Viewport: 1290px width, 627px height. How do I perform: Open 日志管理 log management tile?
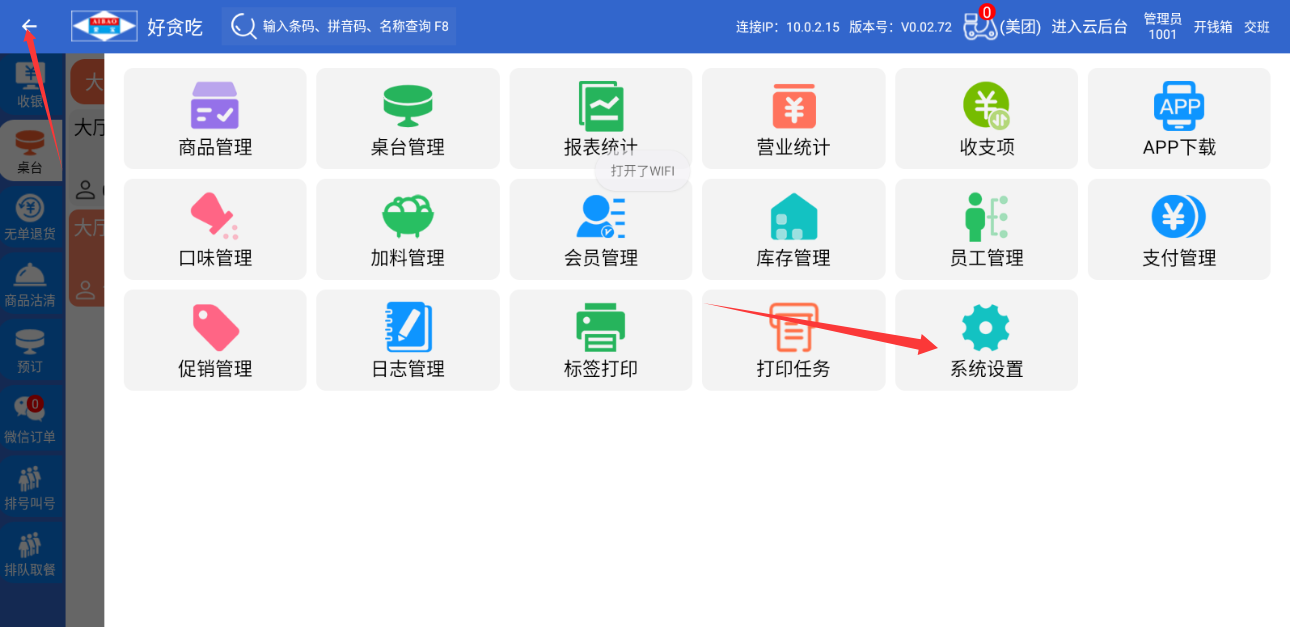tap(407, 340)
